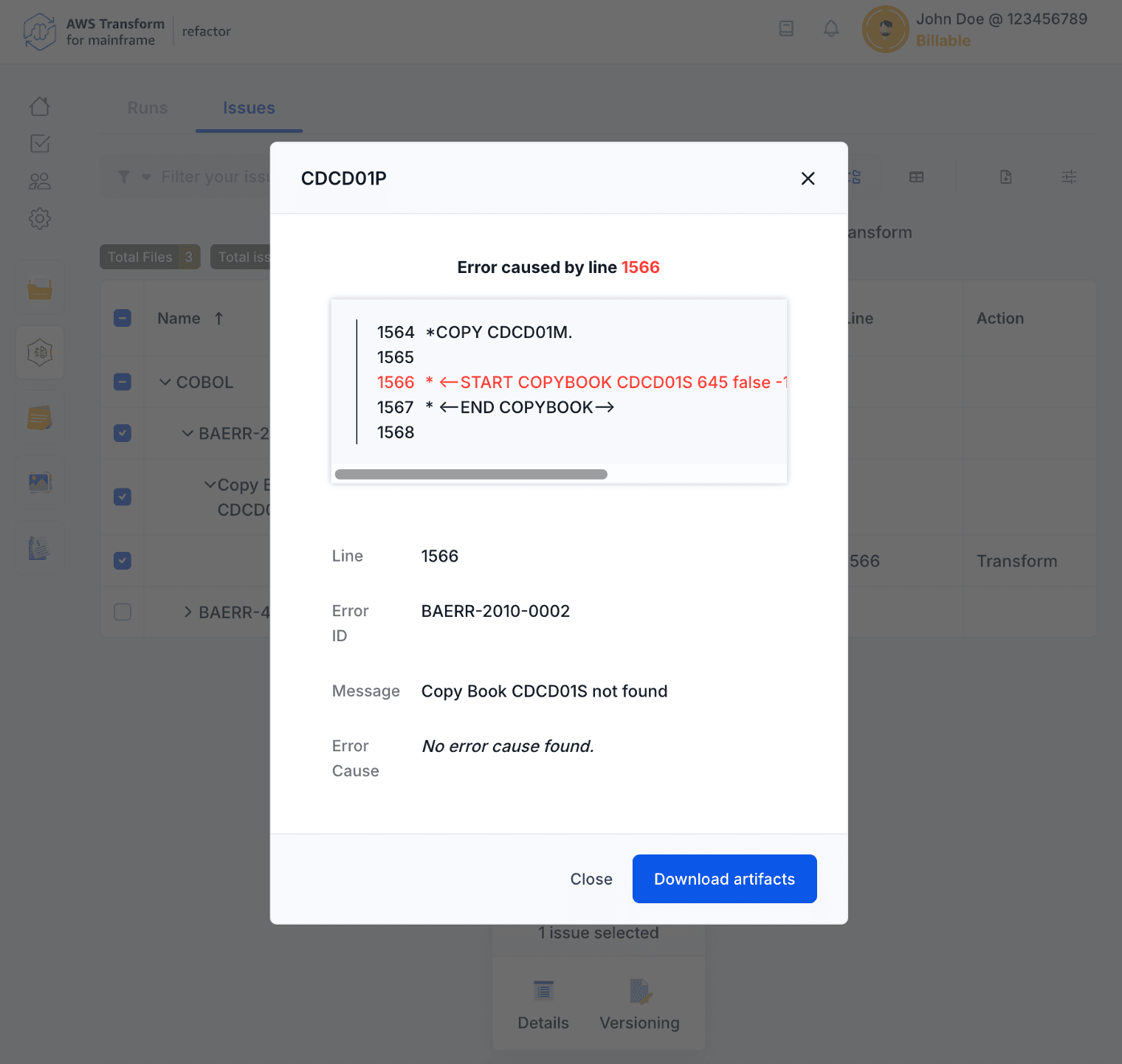Image resolution: width=1122 pixels, height=1064 pixels.
Task: Check the unchecked BAERR-4 row checkbox
Action: [123, 612]
